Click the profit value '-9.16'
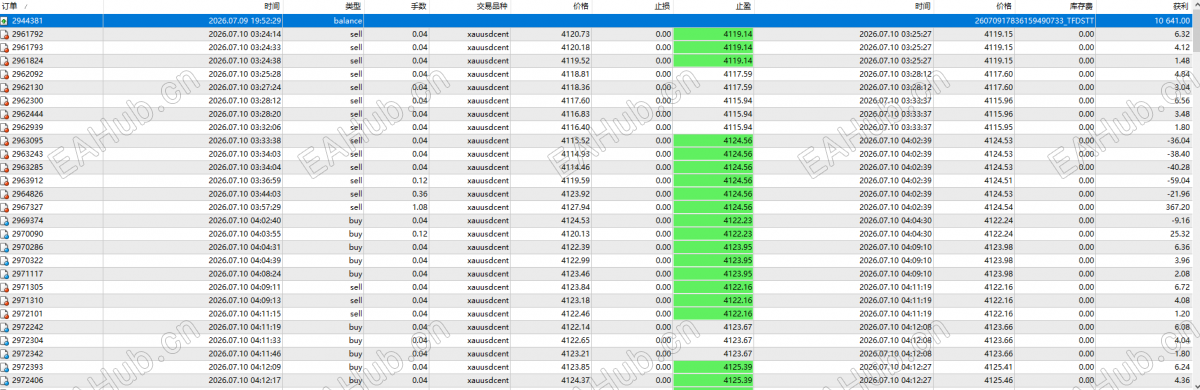This screenshot has height=390, width=1200. [1180, 220]
